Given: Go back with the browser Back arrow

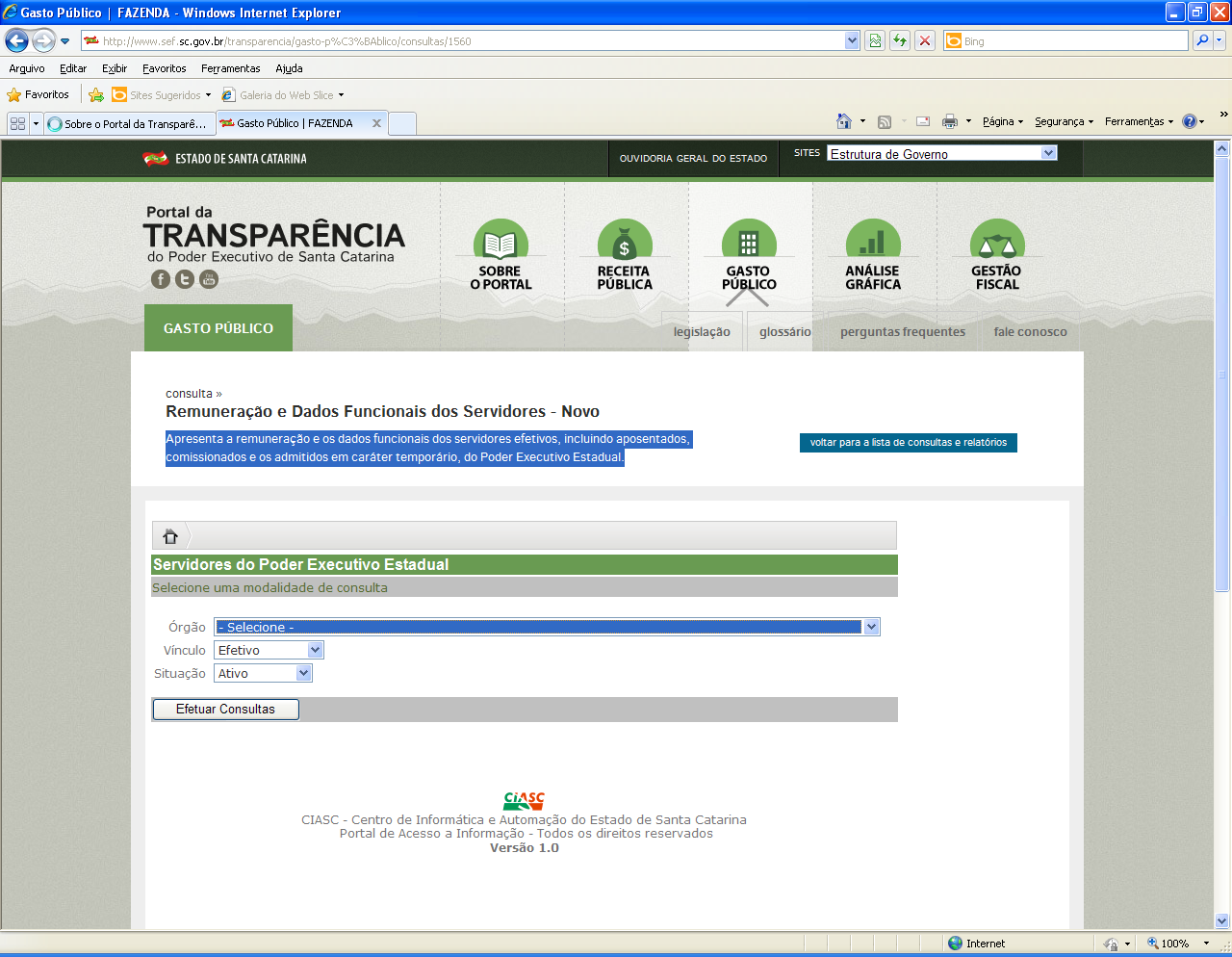Looking at the screenshot, I should point(16,40).
